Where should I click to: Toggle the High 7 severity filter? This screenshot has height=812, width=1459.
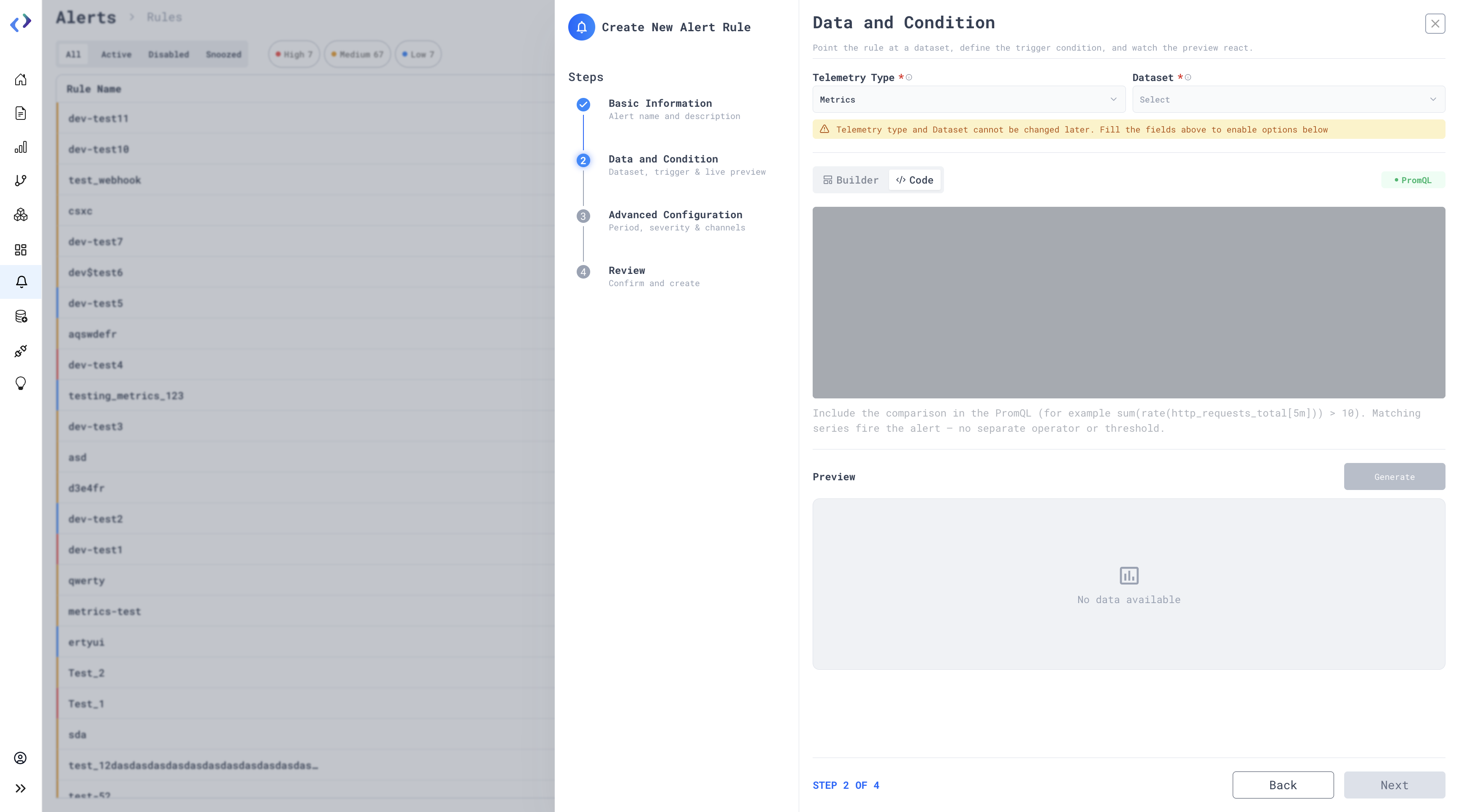pos(294,54)
